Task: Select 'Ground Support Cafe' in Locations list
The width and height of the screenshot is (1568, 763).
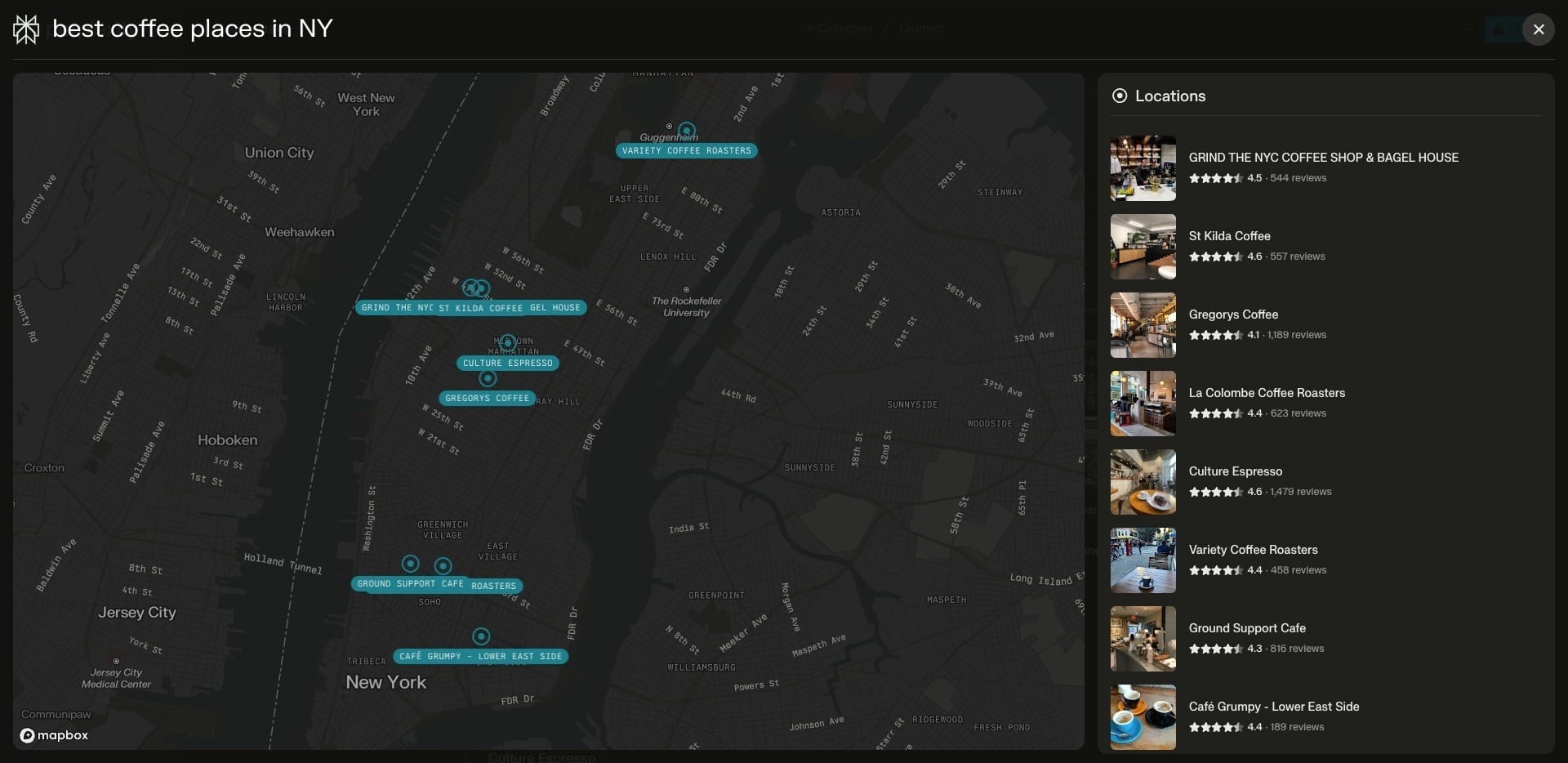Action: (1248, 628)
